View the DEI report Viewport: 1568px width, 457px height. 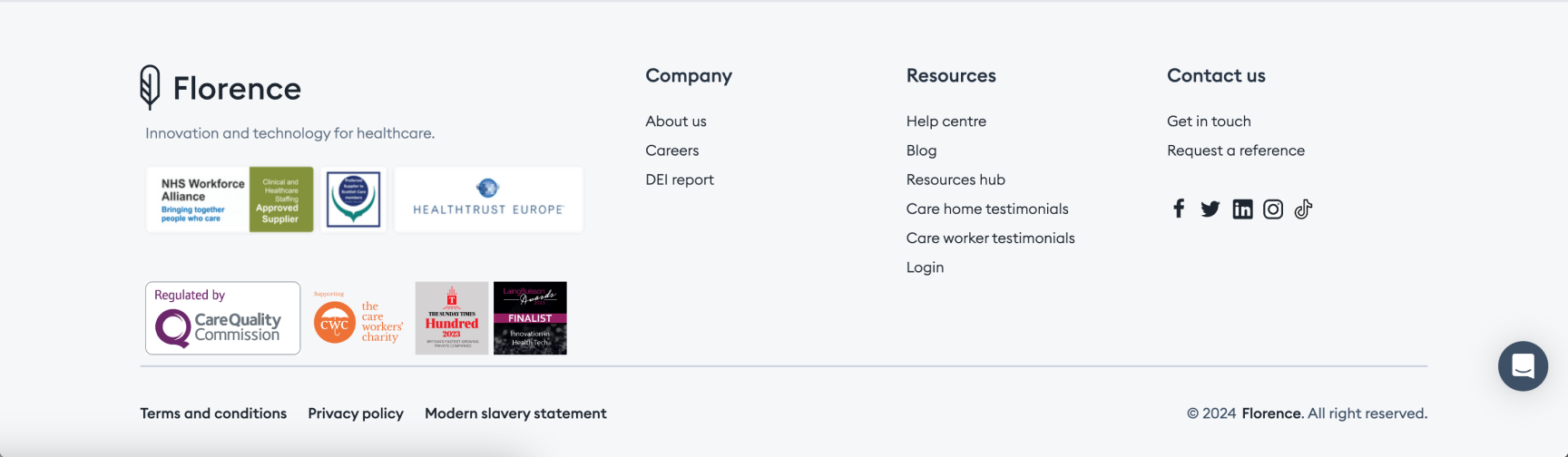680,180
